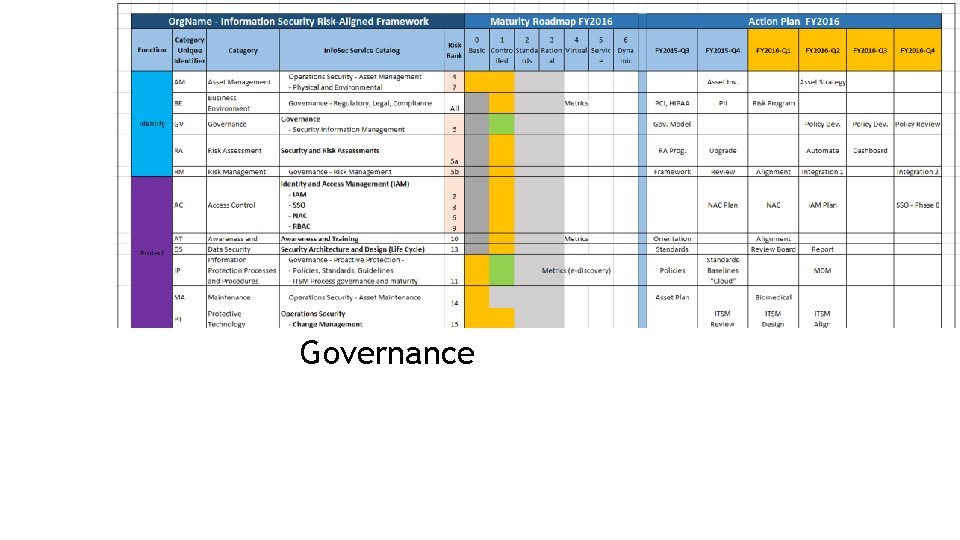Select the purple Protect function cell

[152, 252]
